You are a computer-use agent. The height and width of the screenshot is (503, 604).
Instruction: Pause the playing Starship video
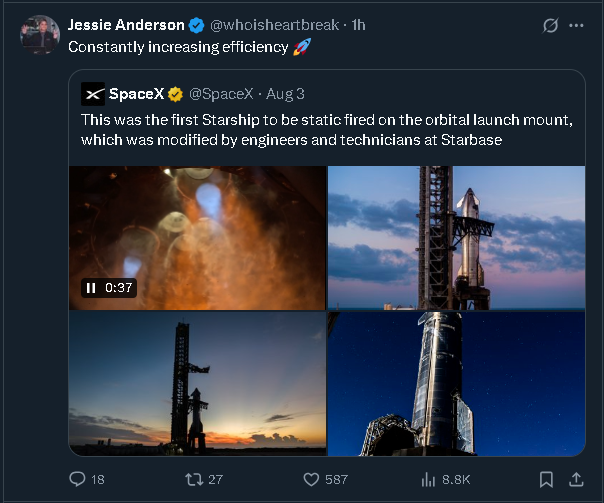(91, 288)
